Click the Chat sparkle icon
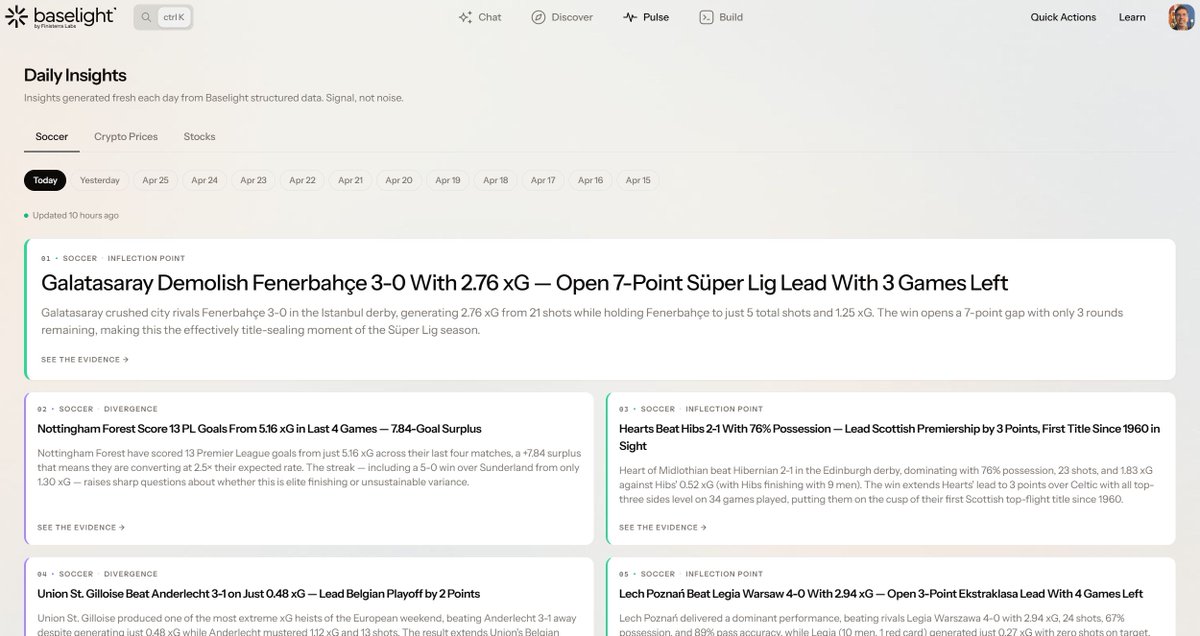 [x=465, y=17]
